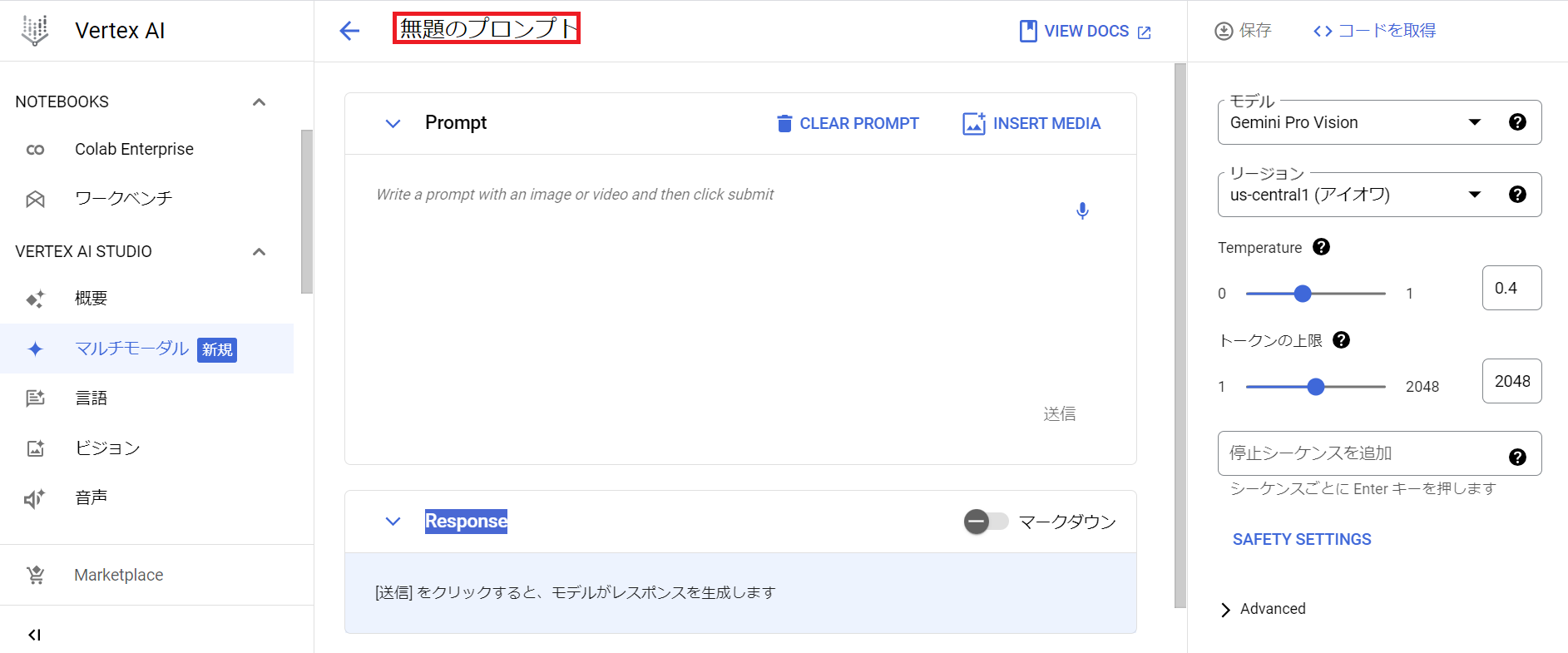Click the Marketplace cart icon
1568x653 pixels.
(35, 575)
